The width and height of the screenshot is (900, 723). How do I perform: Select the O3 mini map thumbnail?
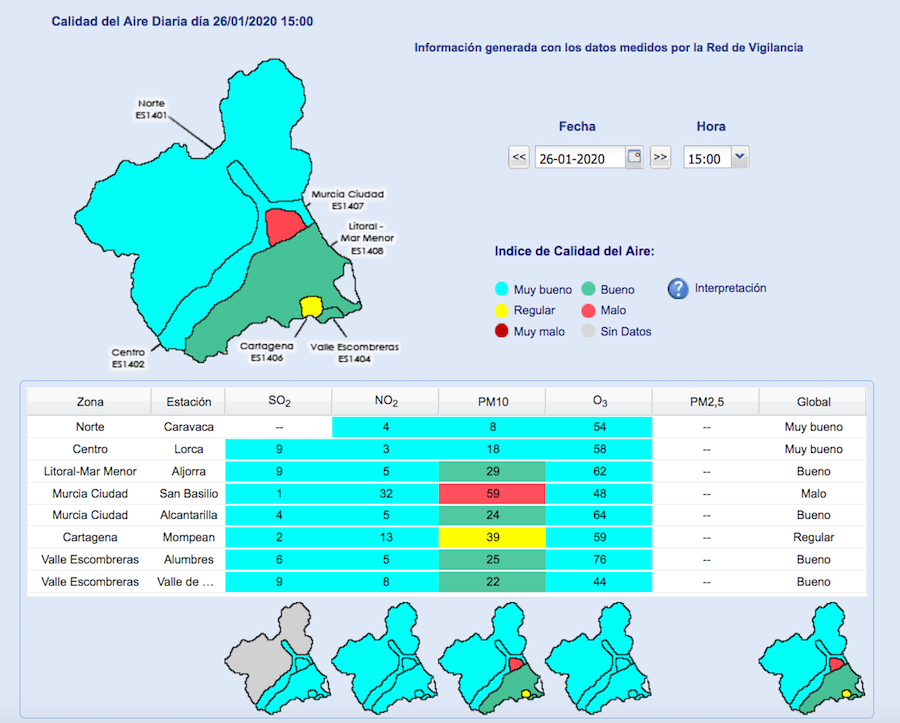pyautogui.click(x=597, y=658)
